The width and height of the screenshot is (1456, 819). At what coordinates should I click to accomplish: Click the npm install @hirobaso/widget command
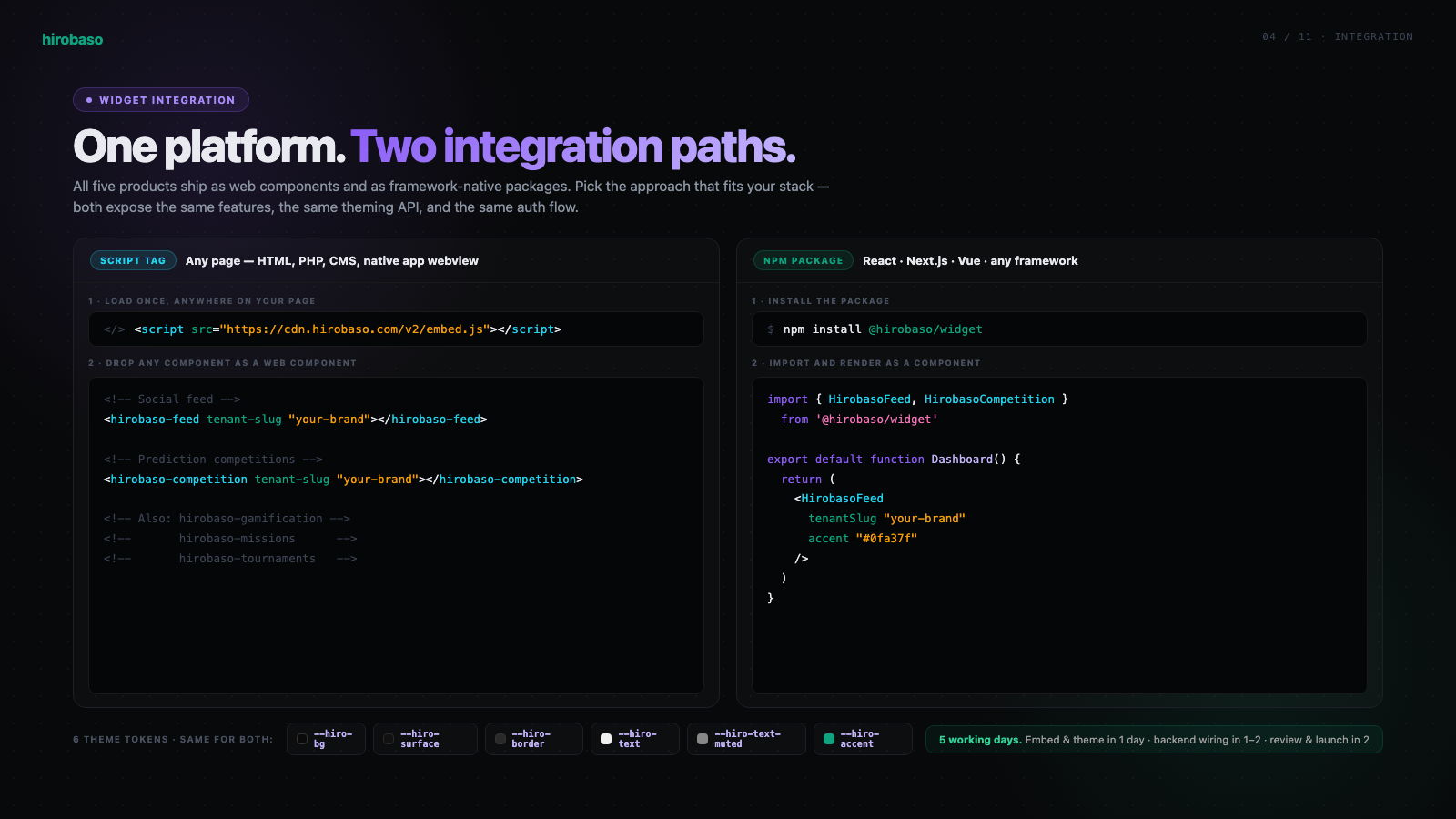tap(883, 329)
